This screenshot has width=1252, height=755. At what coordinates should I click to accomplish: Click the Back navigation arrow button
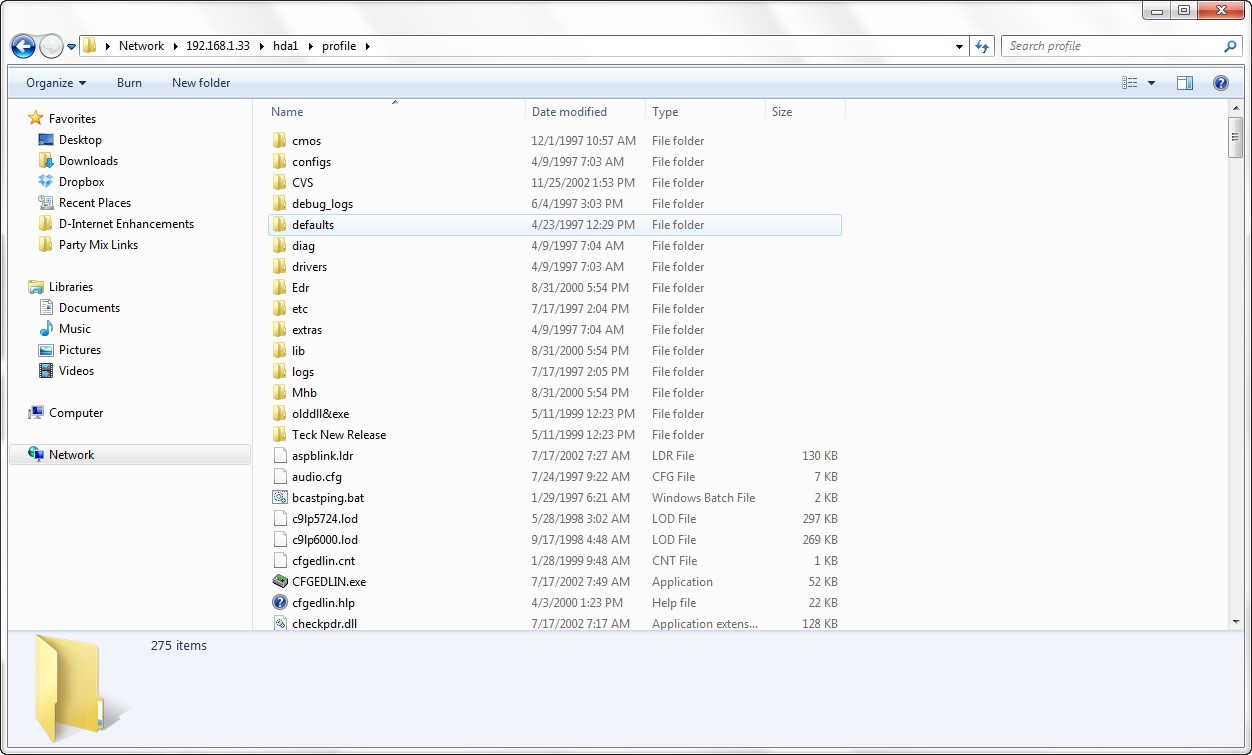coord(23,46)
